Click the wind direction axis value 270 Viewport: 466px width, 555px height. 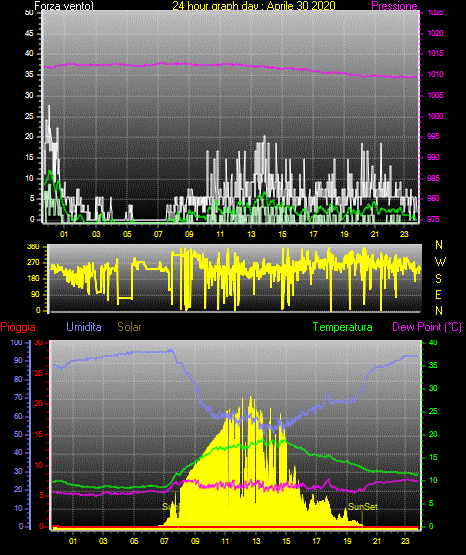coord(33,263)
